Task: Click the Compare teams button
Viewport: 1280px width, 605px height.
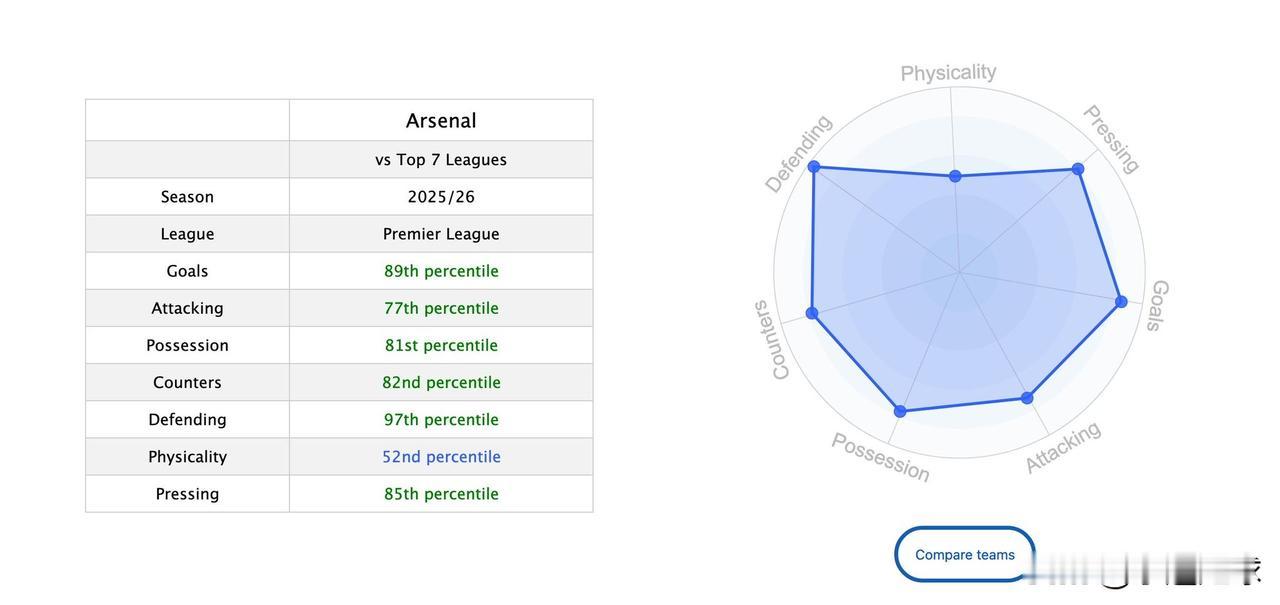Action: tap(964, 554)
